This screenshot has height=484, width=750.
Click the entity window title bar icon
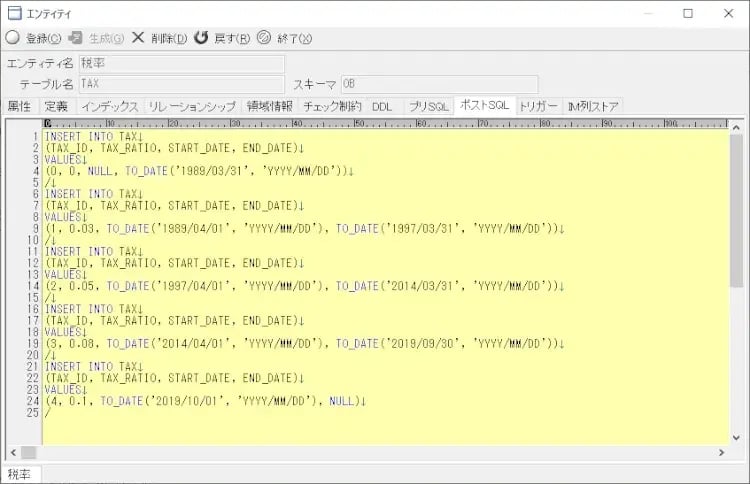[x=14, y=13]
